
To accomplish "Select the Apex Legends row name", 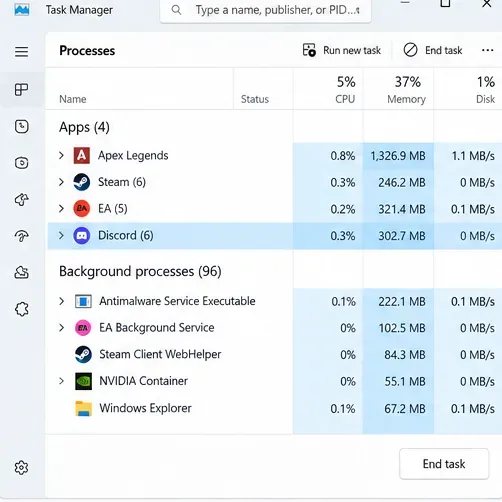I will (133, 156).
